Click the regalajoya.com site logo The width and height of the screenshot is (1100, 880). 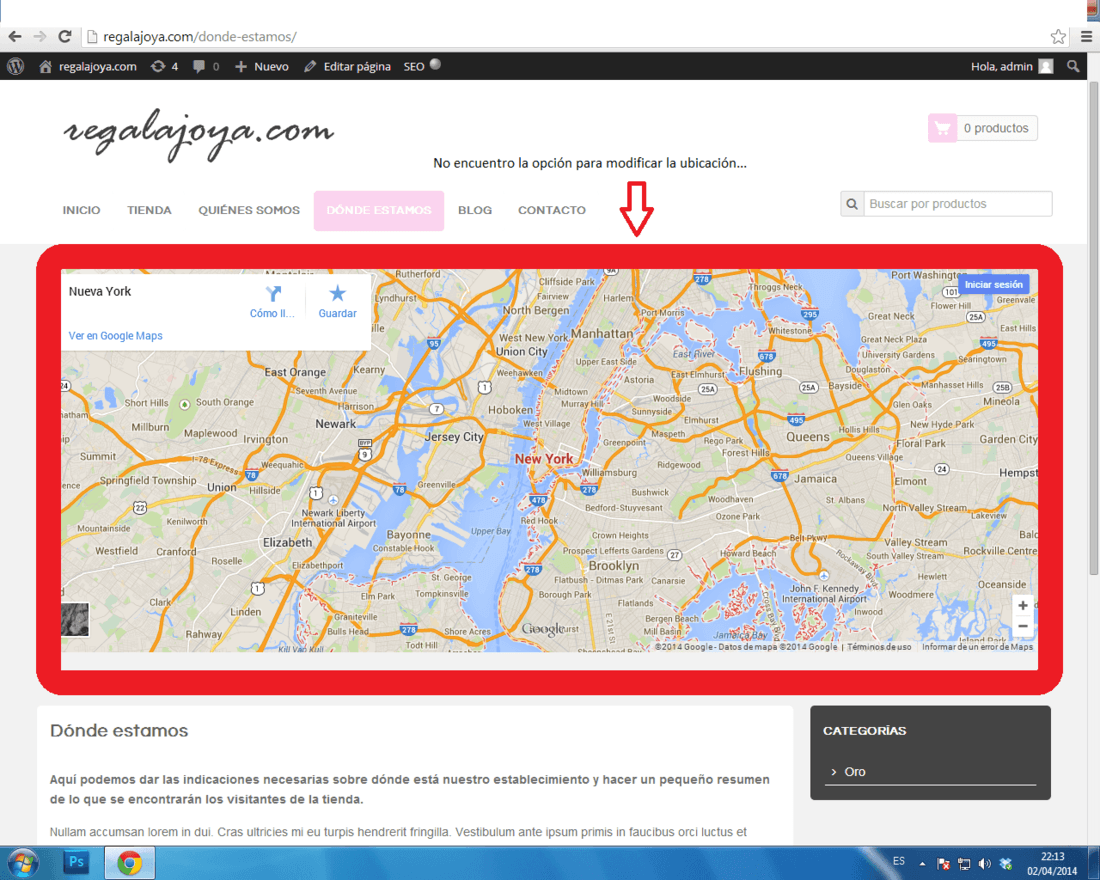coord(199,133)
